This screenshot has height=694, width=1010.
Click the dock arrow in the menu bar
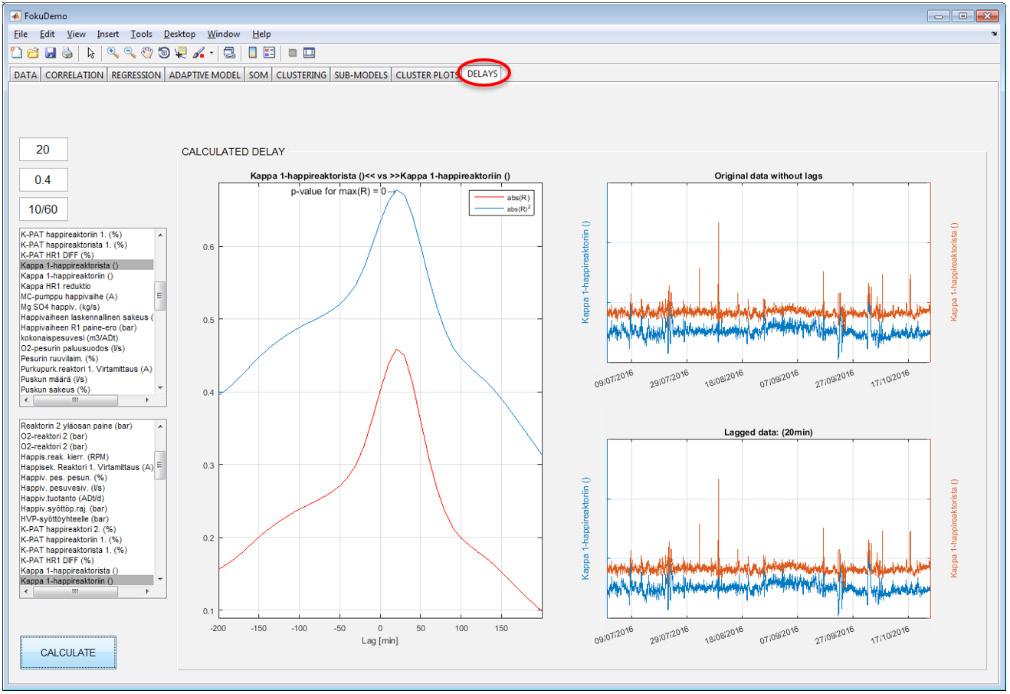point(995,34)
